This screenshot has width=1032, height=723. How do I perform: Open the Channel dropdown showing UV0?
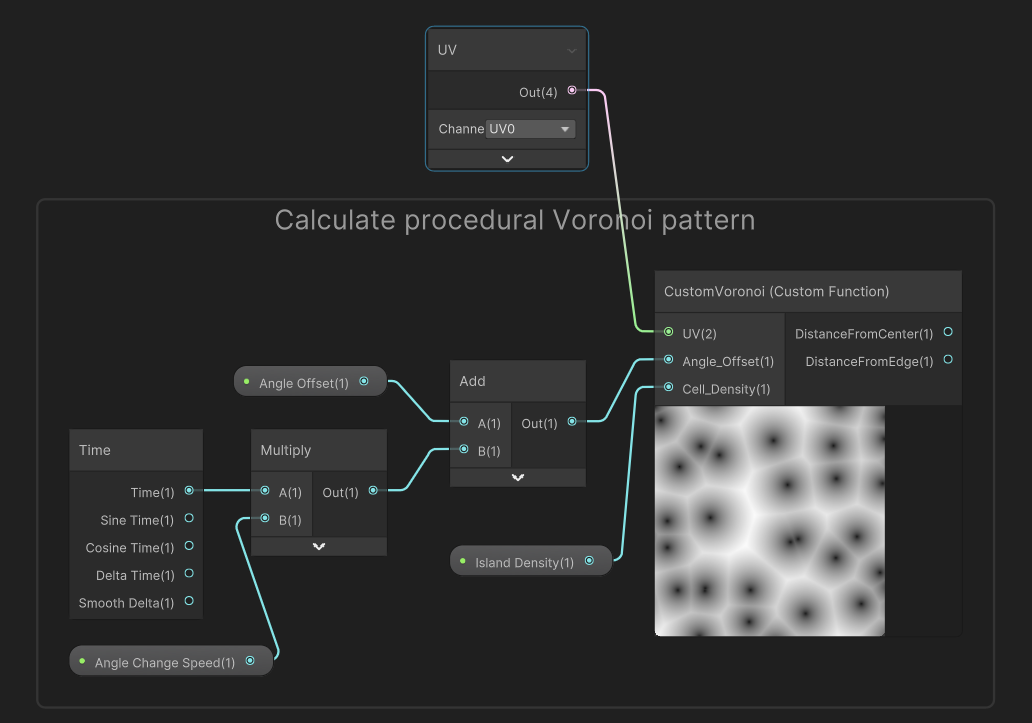530,128
